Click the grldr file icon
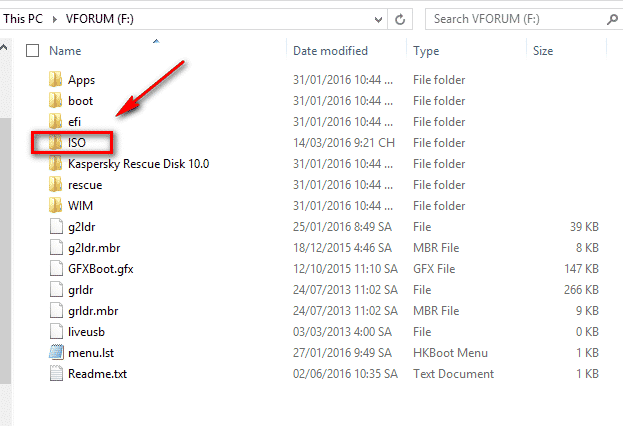The height and width of the screenshot is (426, 623). (x=56, y=290)
